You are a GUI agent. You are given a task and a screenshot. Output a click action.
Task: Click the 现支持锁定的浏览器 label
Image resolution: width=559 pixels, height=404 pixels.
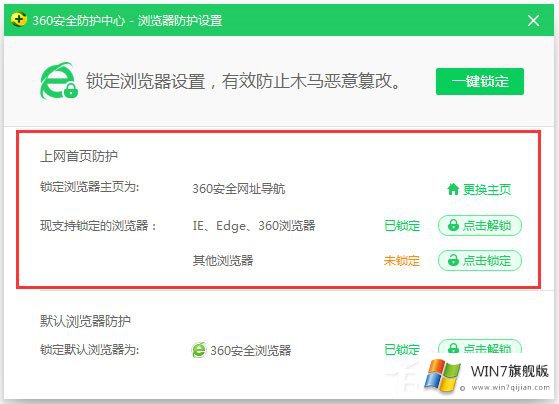[x=98, y=226]
